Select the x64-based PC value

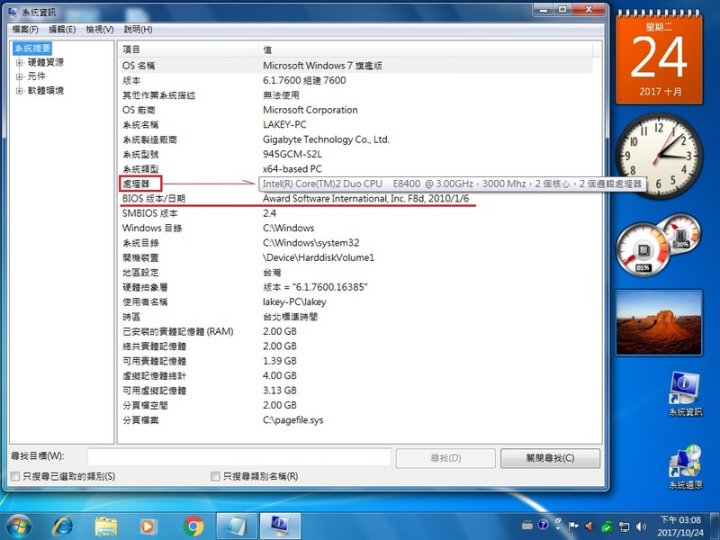(x=292, y=169)
